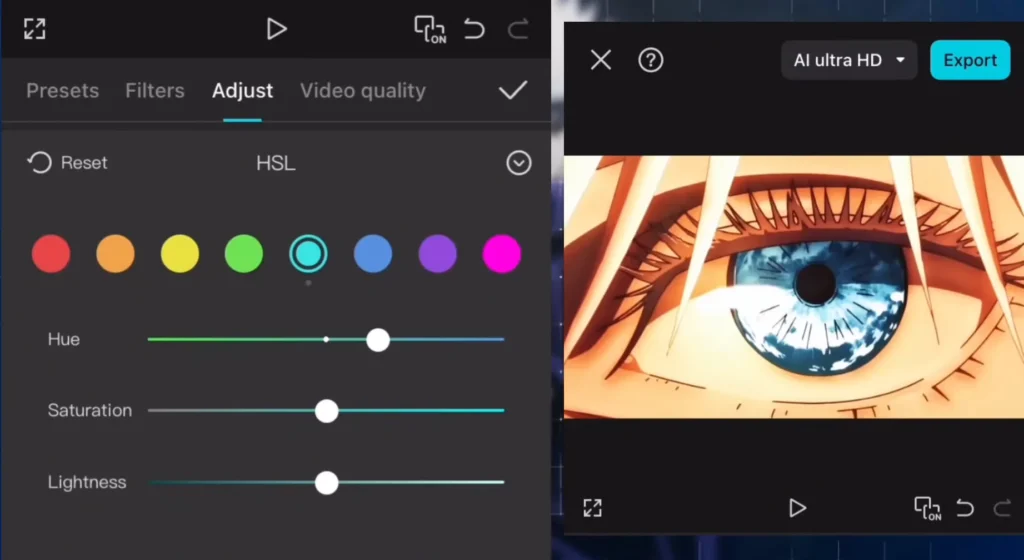The image size is (1024, 560).
Task: Redo the change in left panel
Action: pos(518,29)
